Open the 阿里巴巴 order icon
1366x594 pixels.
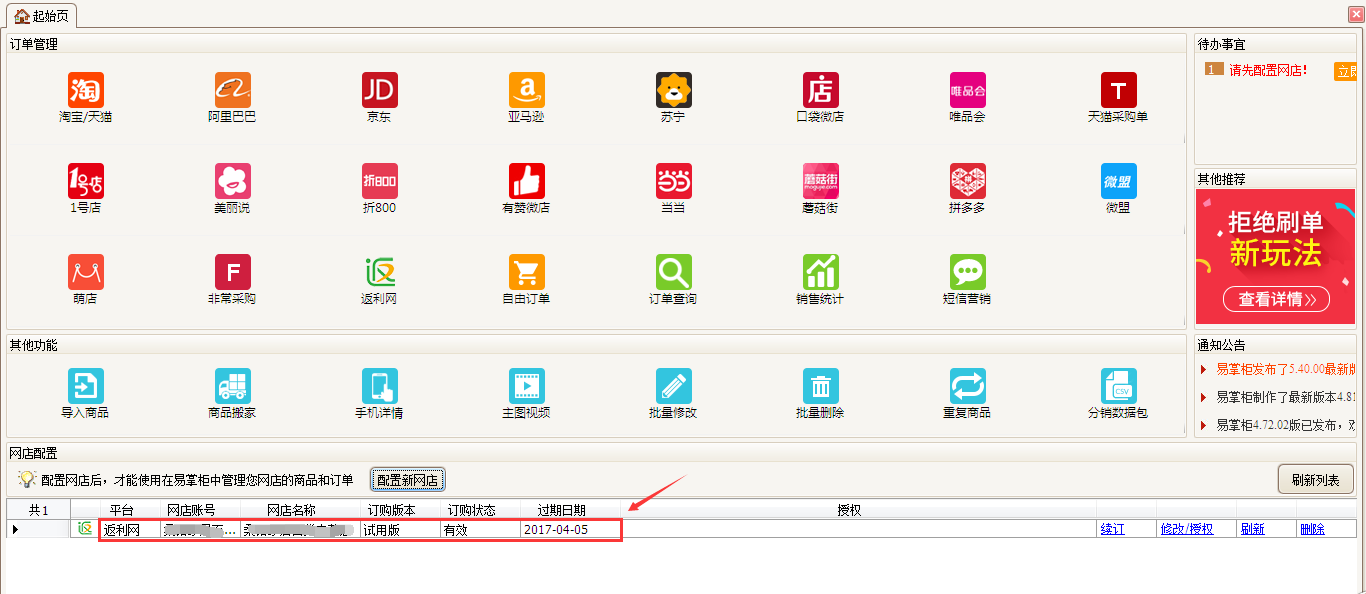tap(232, 90)
